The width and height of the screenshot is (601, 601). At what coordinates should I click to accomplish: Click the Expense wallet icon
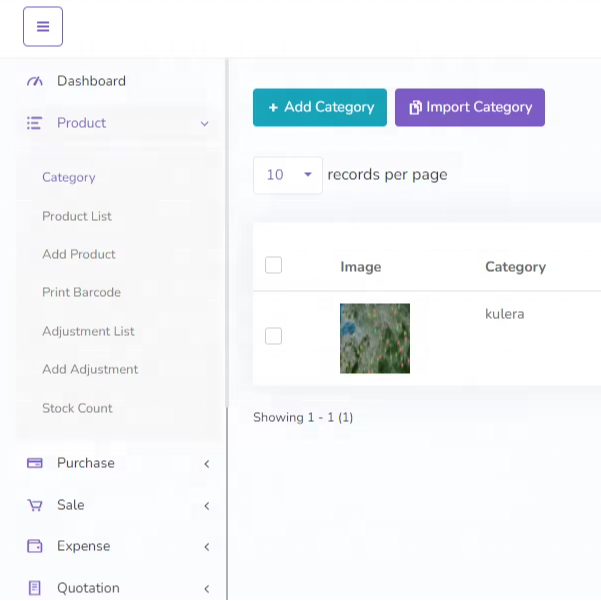(x=35, y=546)
